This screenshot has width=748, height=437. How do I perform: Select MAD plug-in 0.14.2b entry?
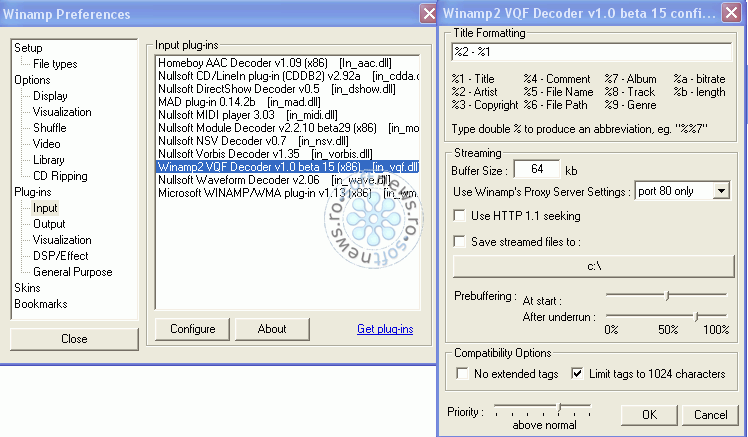[288, 102]
